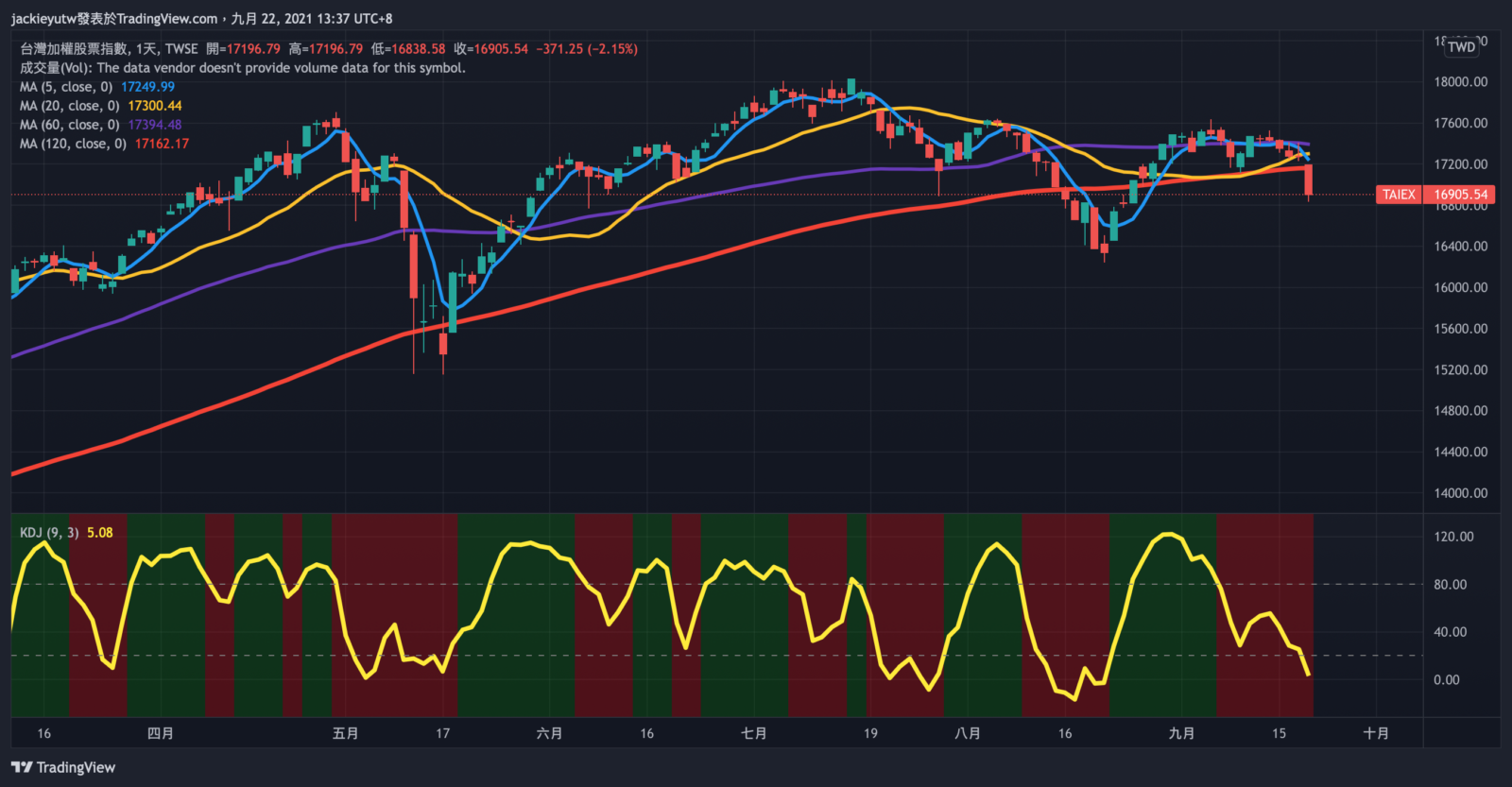Click the 台灣加權股票指數 symbol title
Screen dimensions: 1512x787
click(74, 49)
